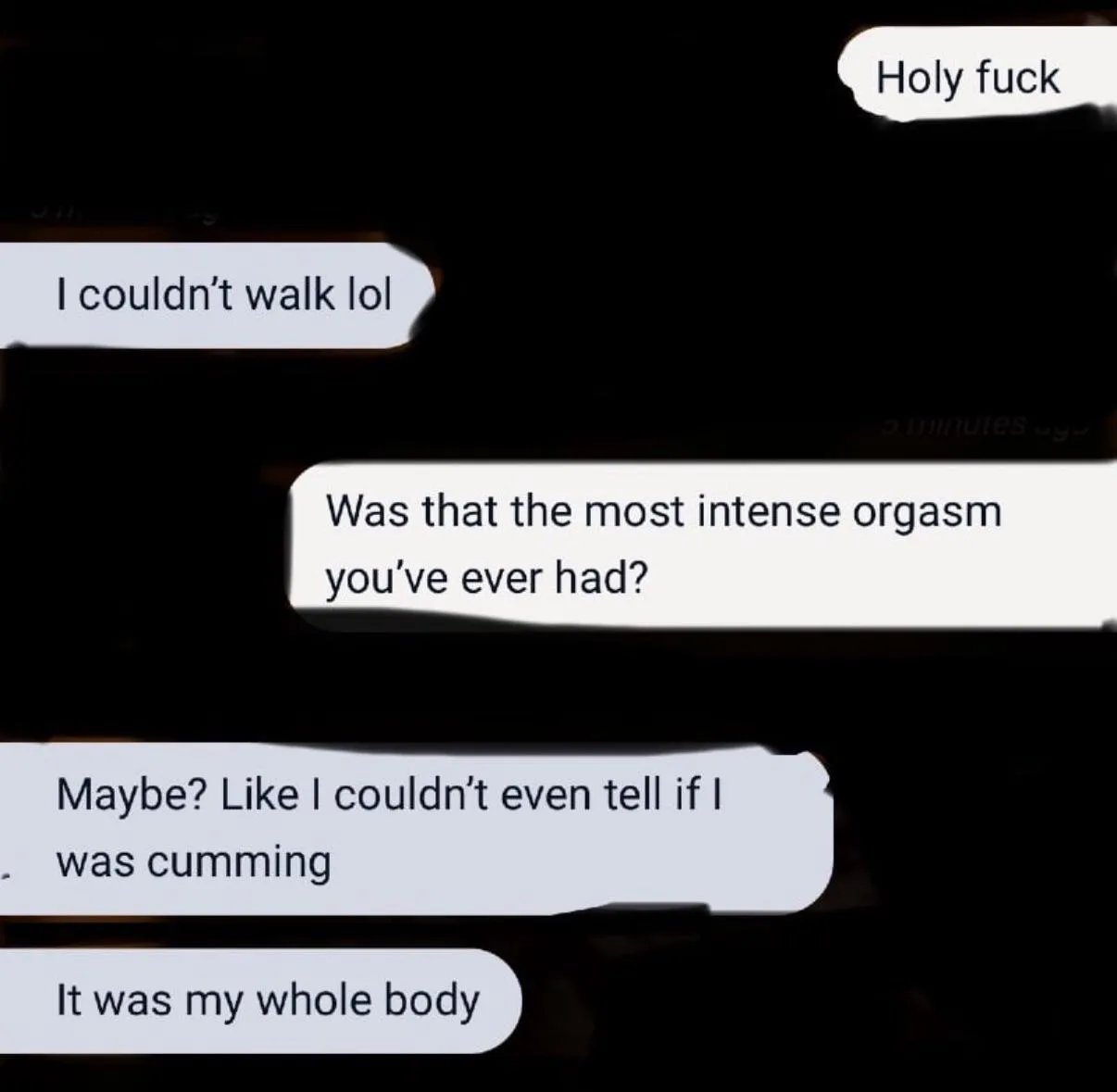Select the text "you've ever had?" line
This screenshot has width=1117, height=1092.
(486, 580)
